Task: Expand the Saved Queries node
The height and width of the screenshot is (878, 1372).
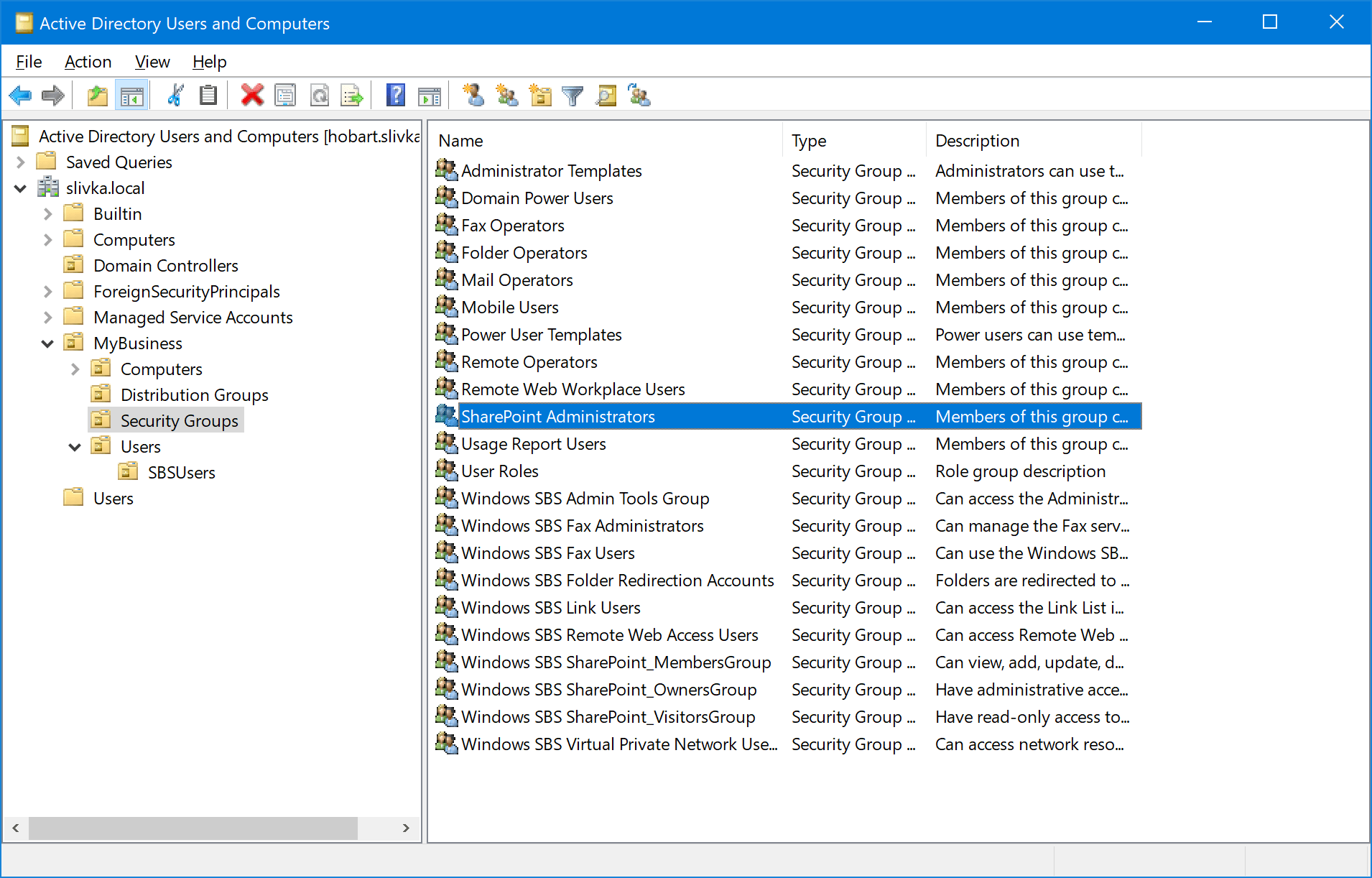Action: (20, 162)
